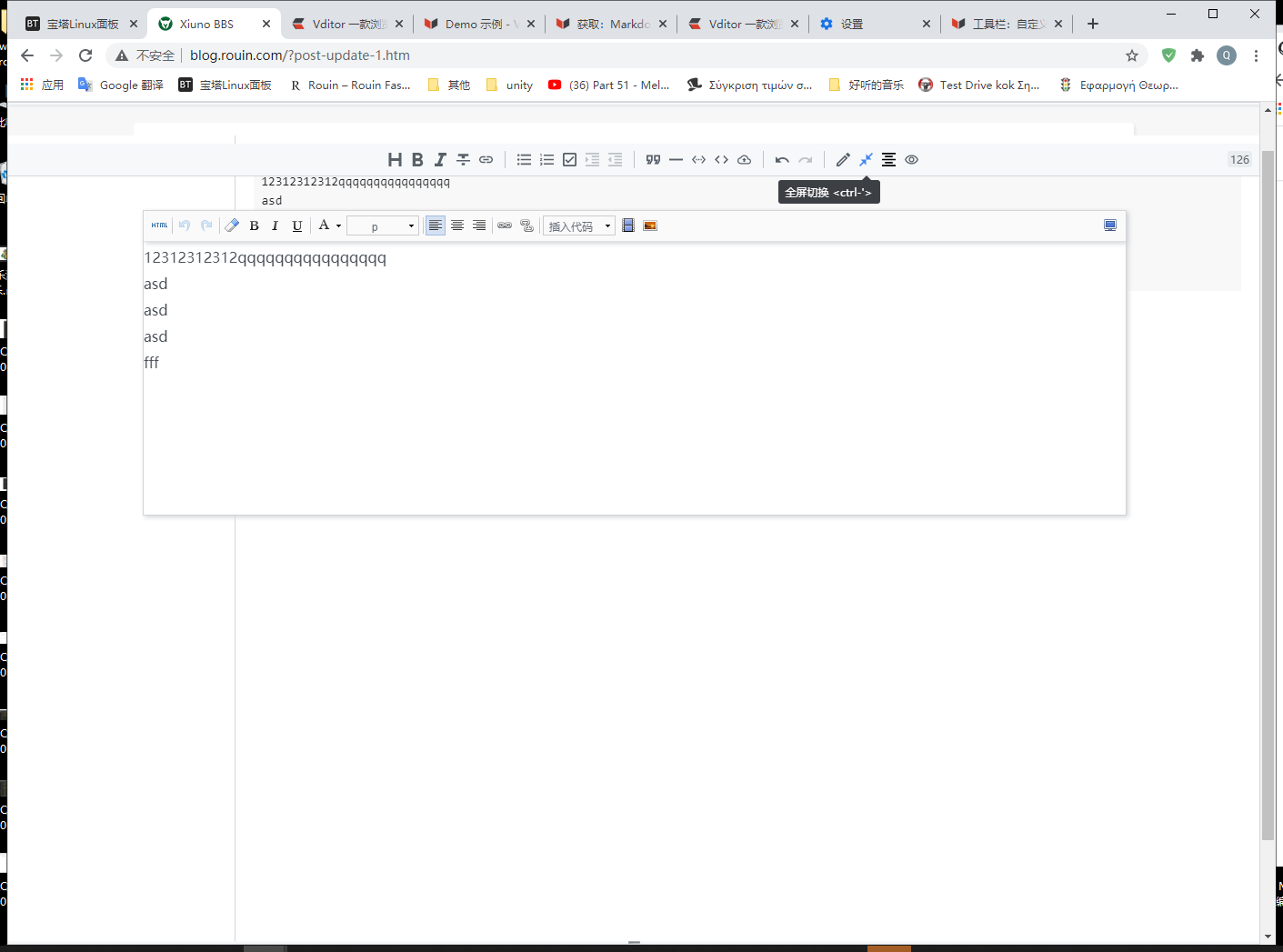Viewport: 1283px width, 952px height.
Task: Insert inline code
Action: [698, 159]
